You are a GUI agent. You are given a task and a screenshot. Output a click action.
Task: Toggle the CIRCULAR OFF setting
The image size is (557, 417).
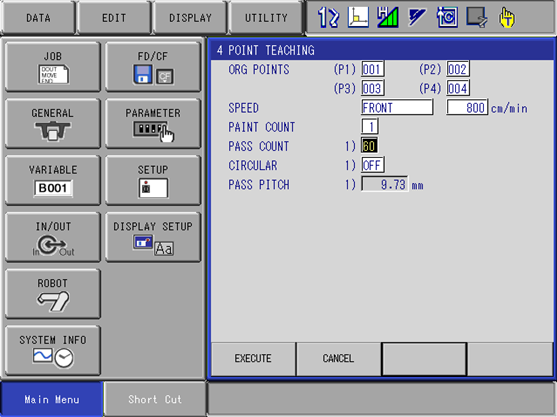tap(373, 165)
